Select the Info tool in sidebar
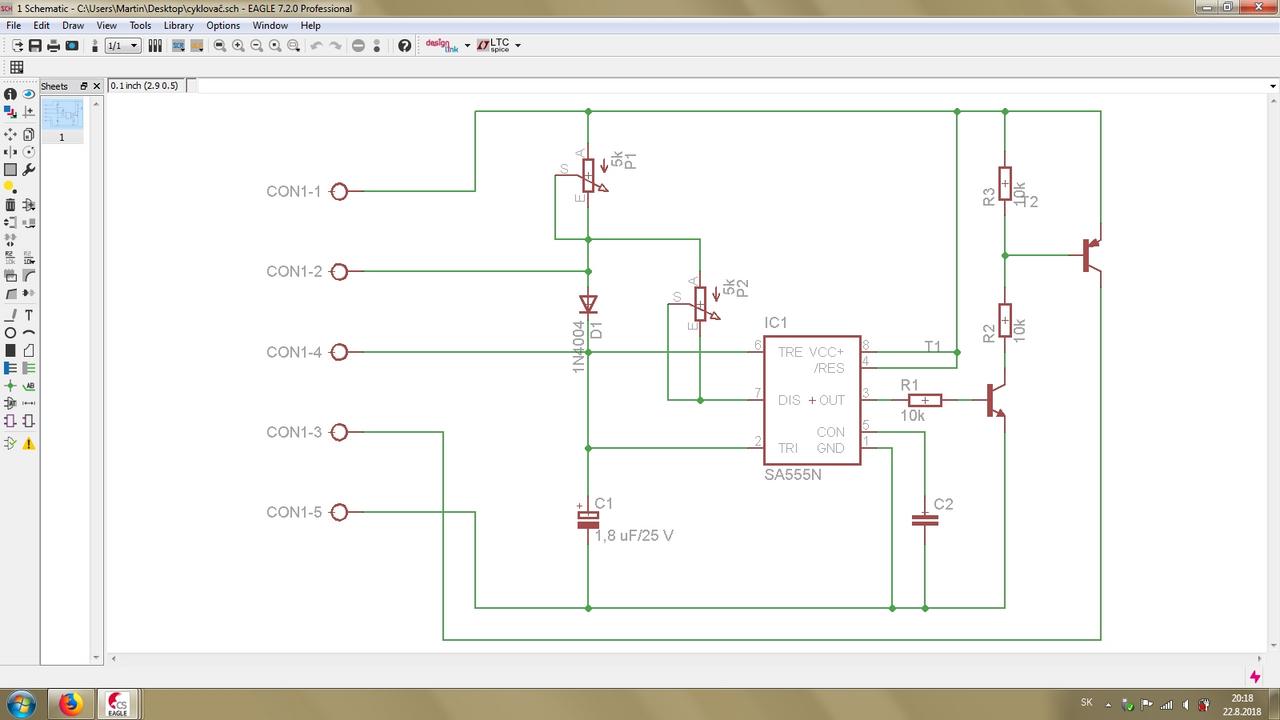Image resolution: width=1280 pixels, height=720 pixels. [x=10, y=94]
